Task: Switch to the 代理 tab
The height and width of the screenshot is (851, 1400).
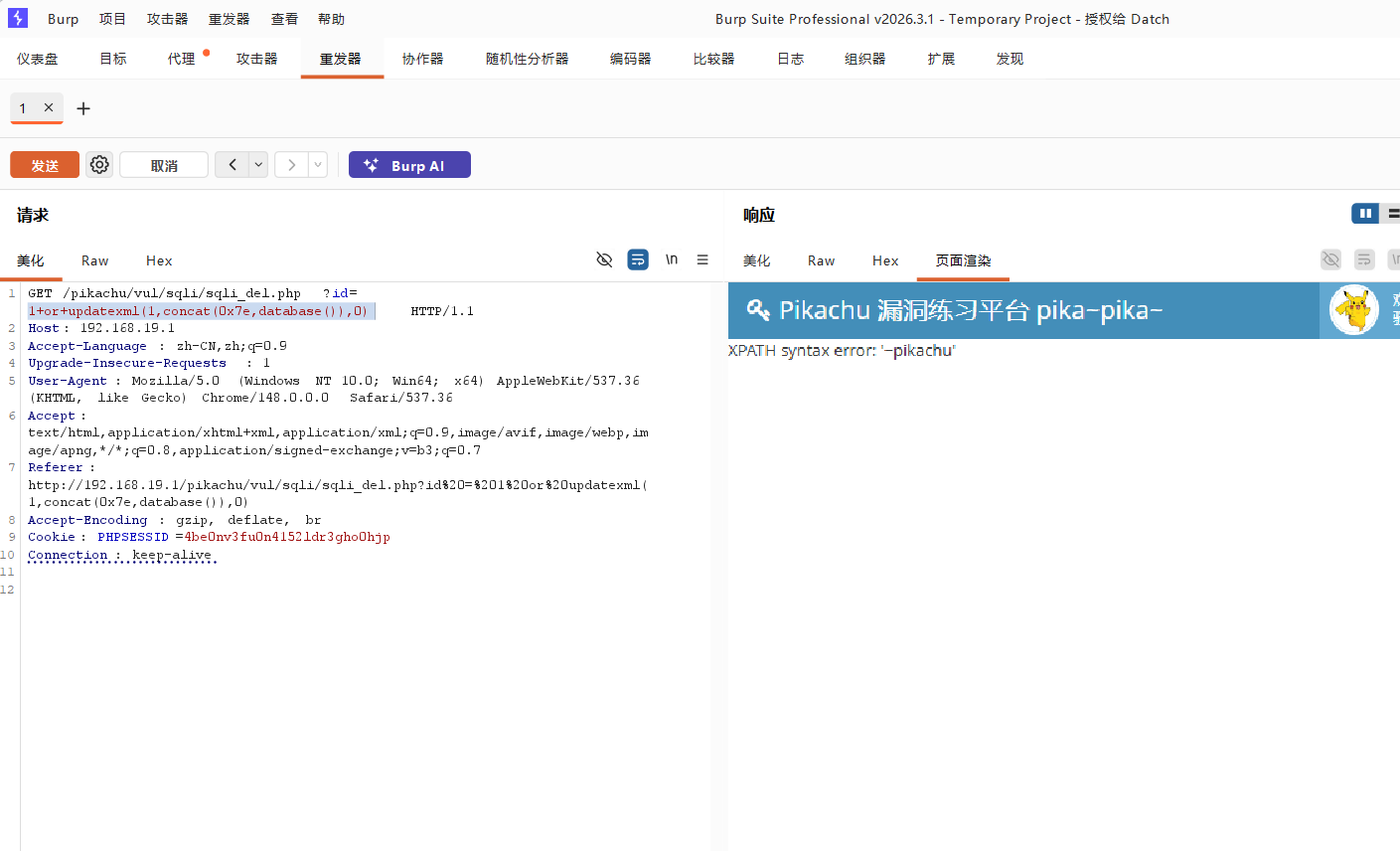Action: (182, 59)
